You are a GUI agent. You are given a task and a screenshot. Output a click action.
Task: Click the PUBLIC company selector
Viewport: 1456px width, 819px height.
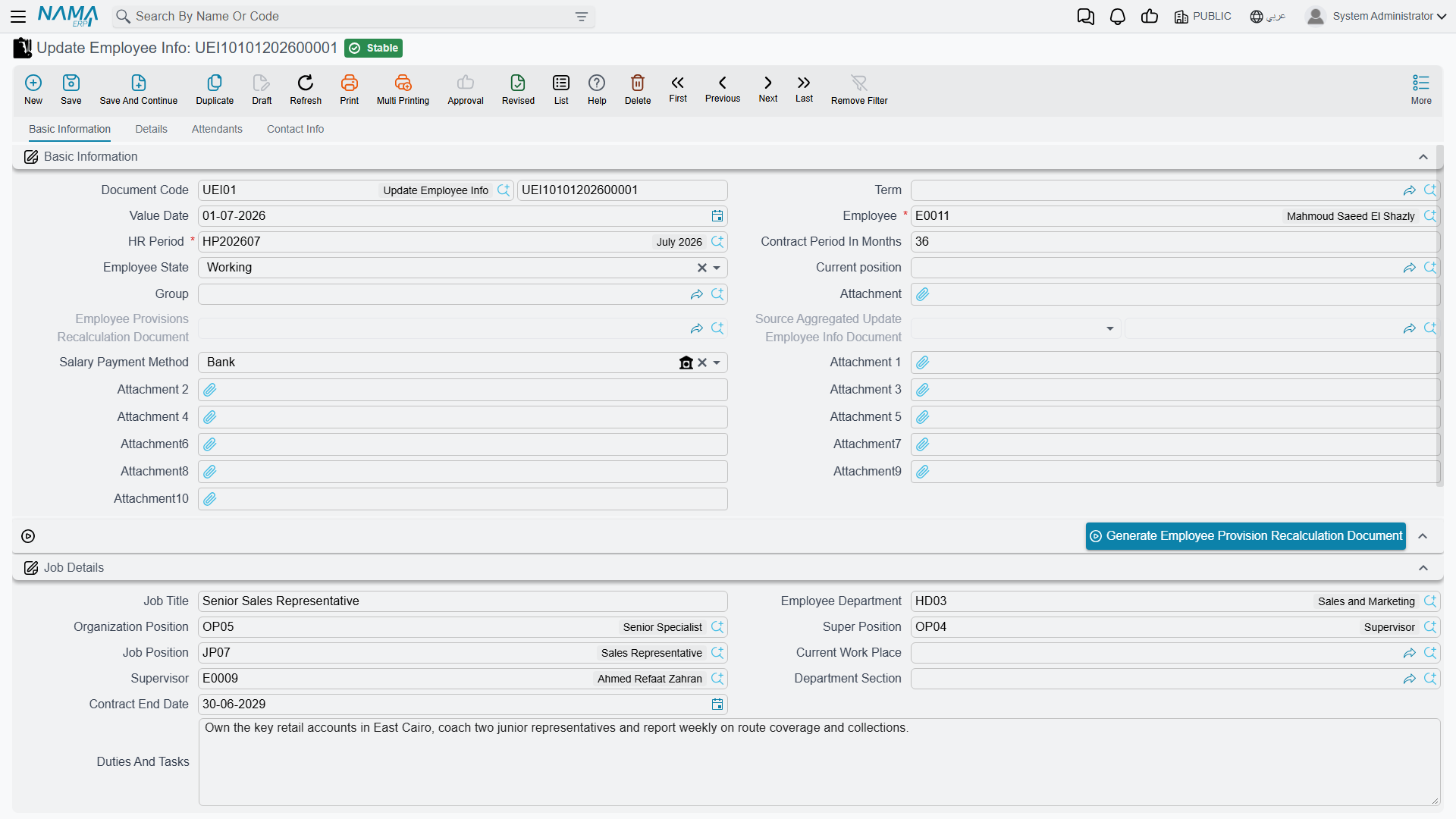click(x=1203, y=17)
